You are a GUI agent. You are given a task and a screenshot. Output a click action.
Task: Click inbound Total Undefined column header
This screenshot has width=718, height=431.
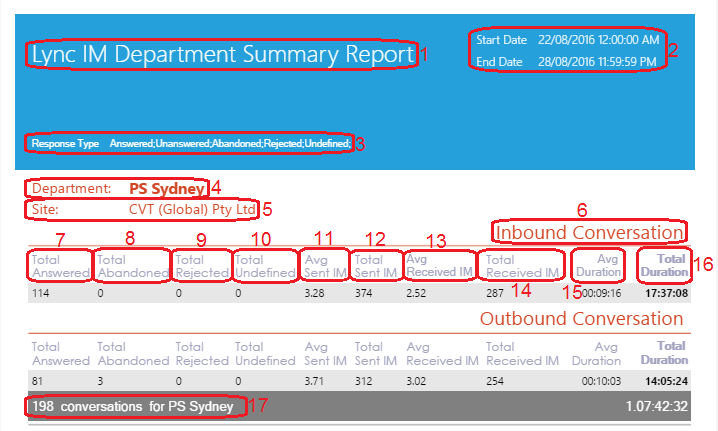tap(265, 266)
